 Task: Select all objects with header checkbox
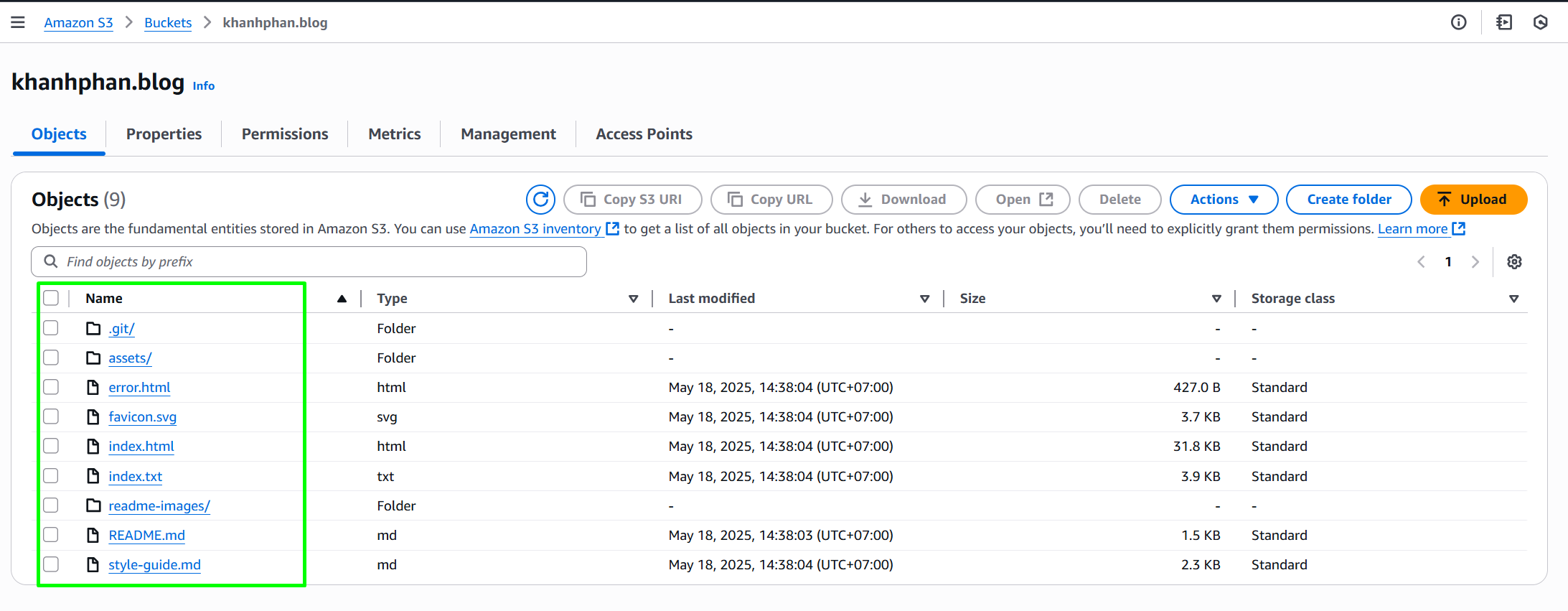[51, 298]
